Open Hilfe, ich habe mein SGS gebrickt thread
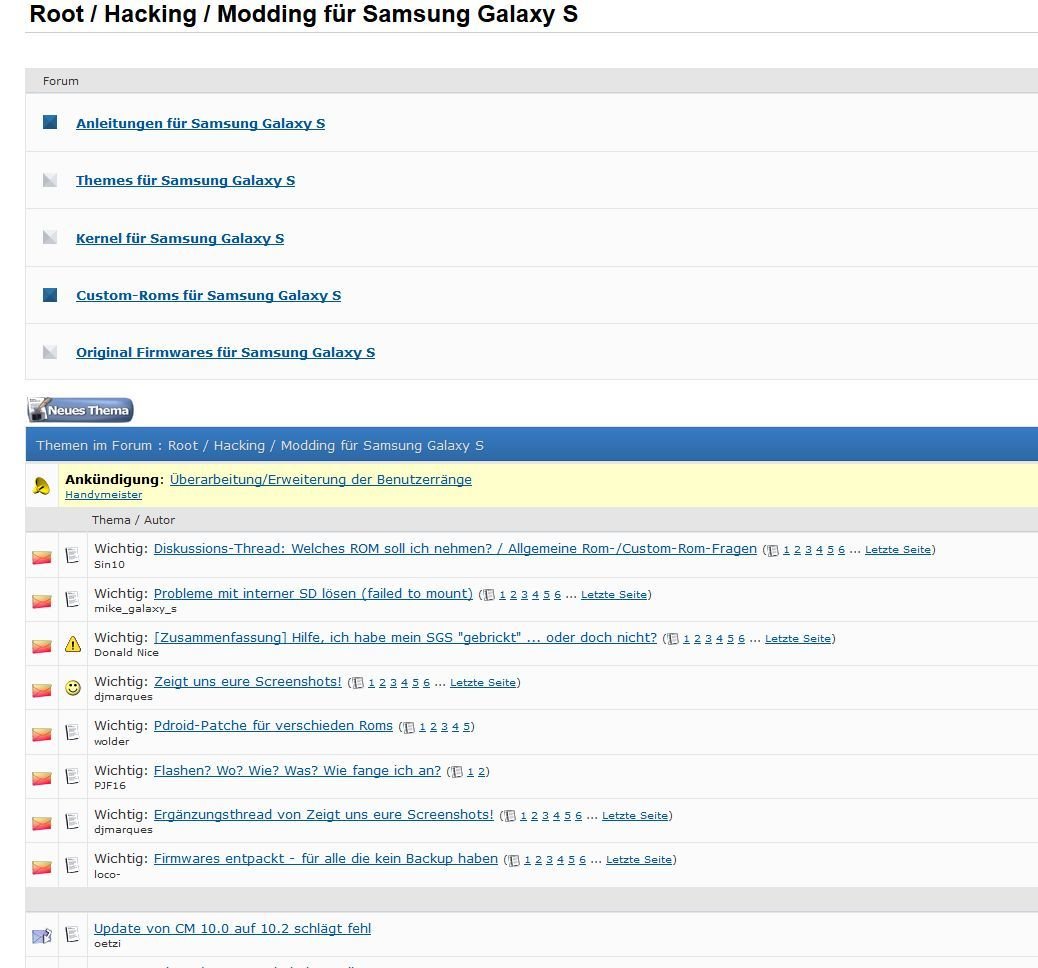1038x968 pixels. click(405, 637)
